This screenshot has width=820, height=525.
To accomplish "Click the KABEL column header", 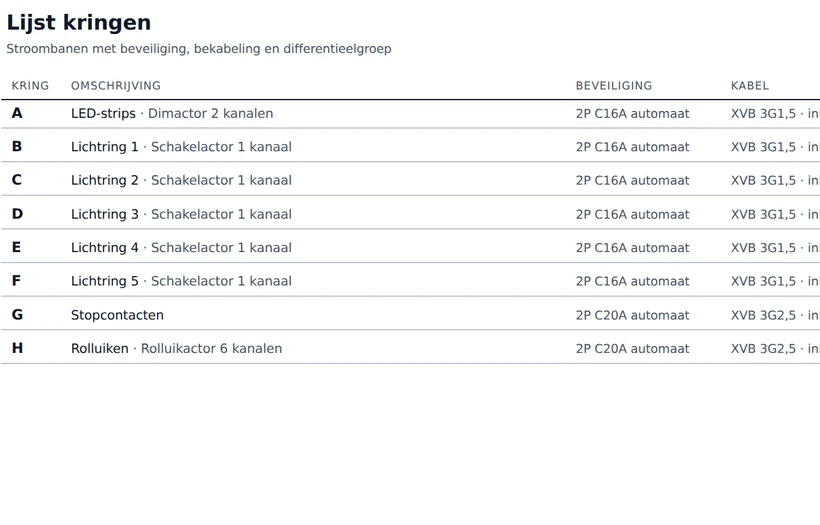I will coord(750,86).
